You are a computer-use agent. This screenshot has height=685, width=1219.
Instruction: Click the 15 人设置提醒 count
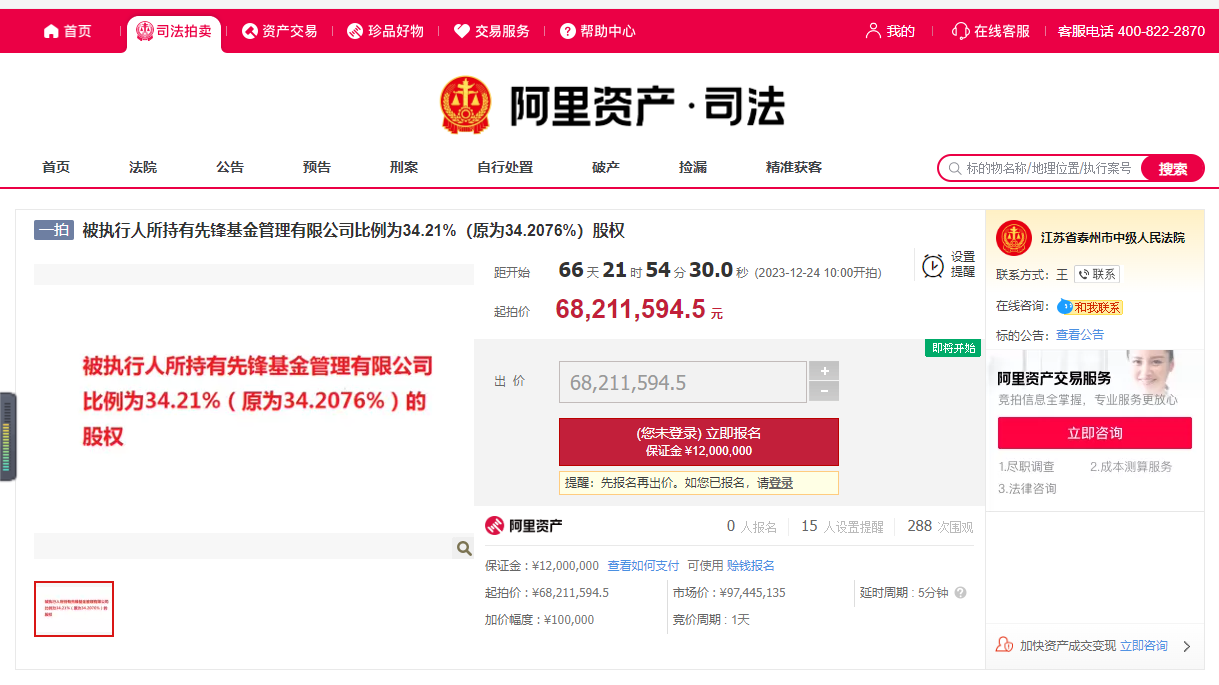coord(843,526)
